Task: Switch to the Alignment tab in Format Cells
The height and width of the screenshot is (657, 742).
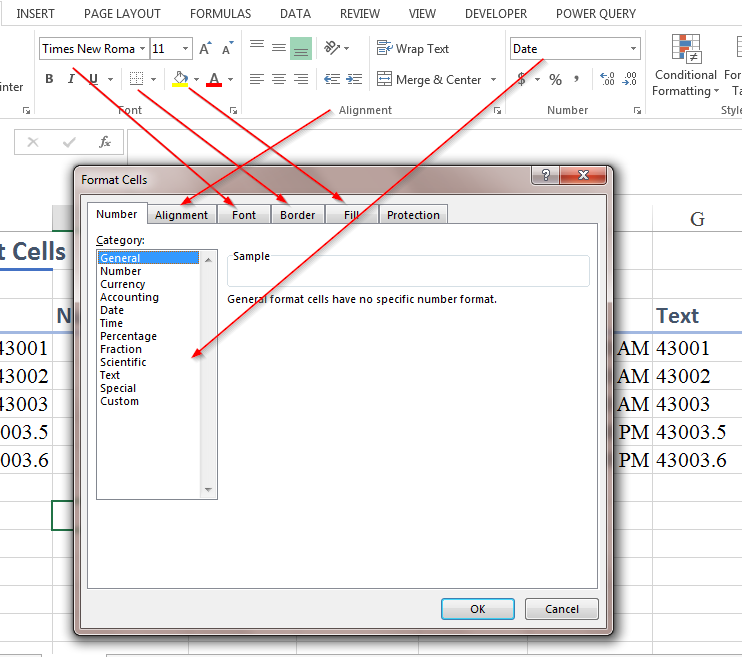Action: point(181,215)
